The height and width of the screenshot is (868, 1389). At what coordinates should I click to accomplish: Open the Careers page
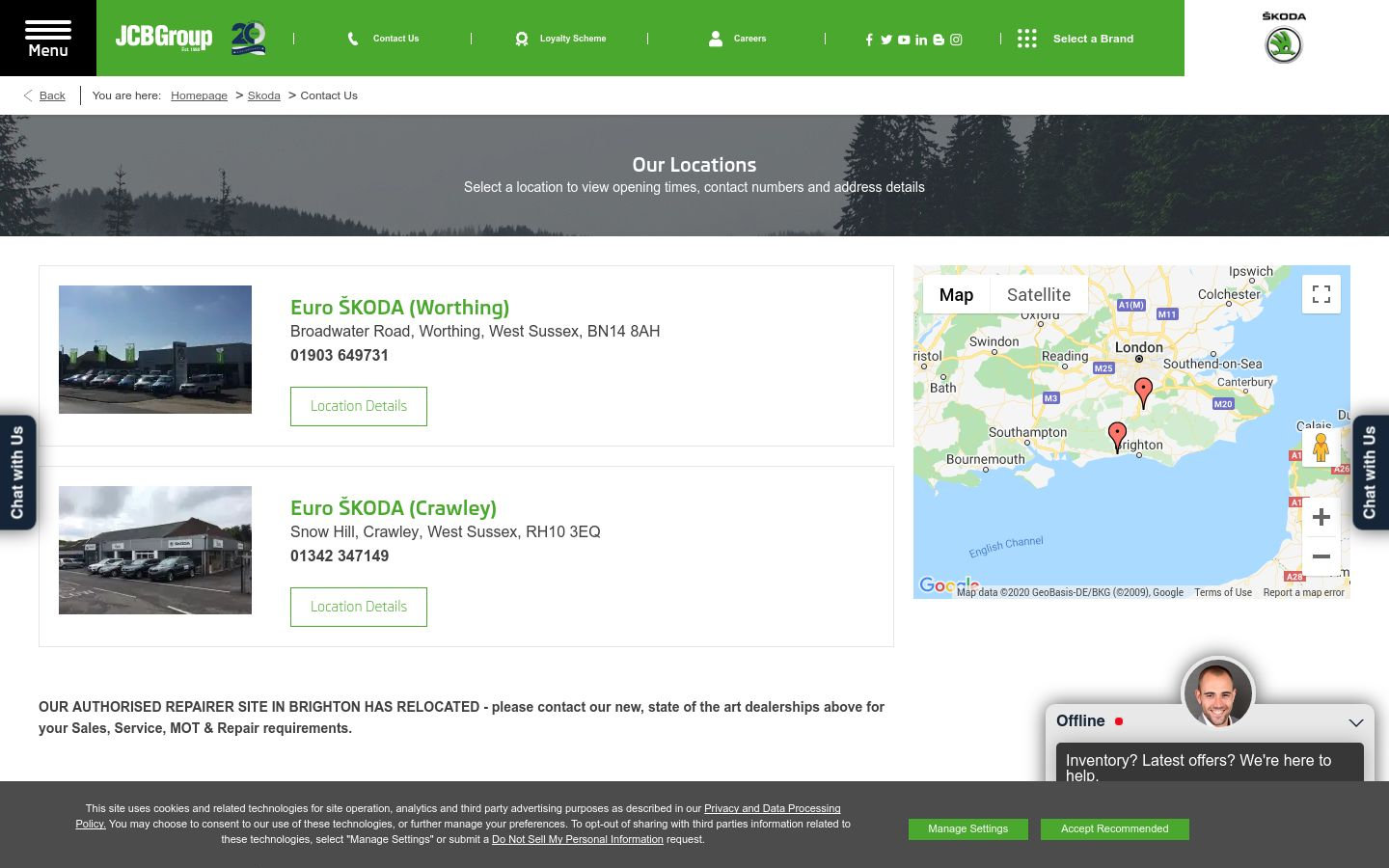(749, 39)
